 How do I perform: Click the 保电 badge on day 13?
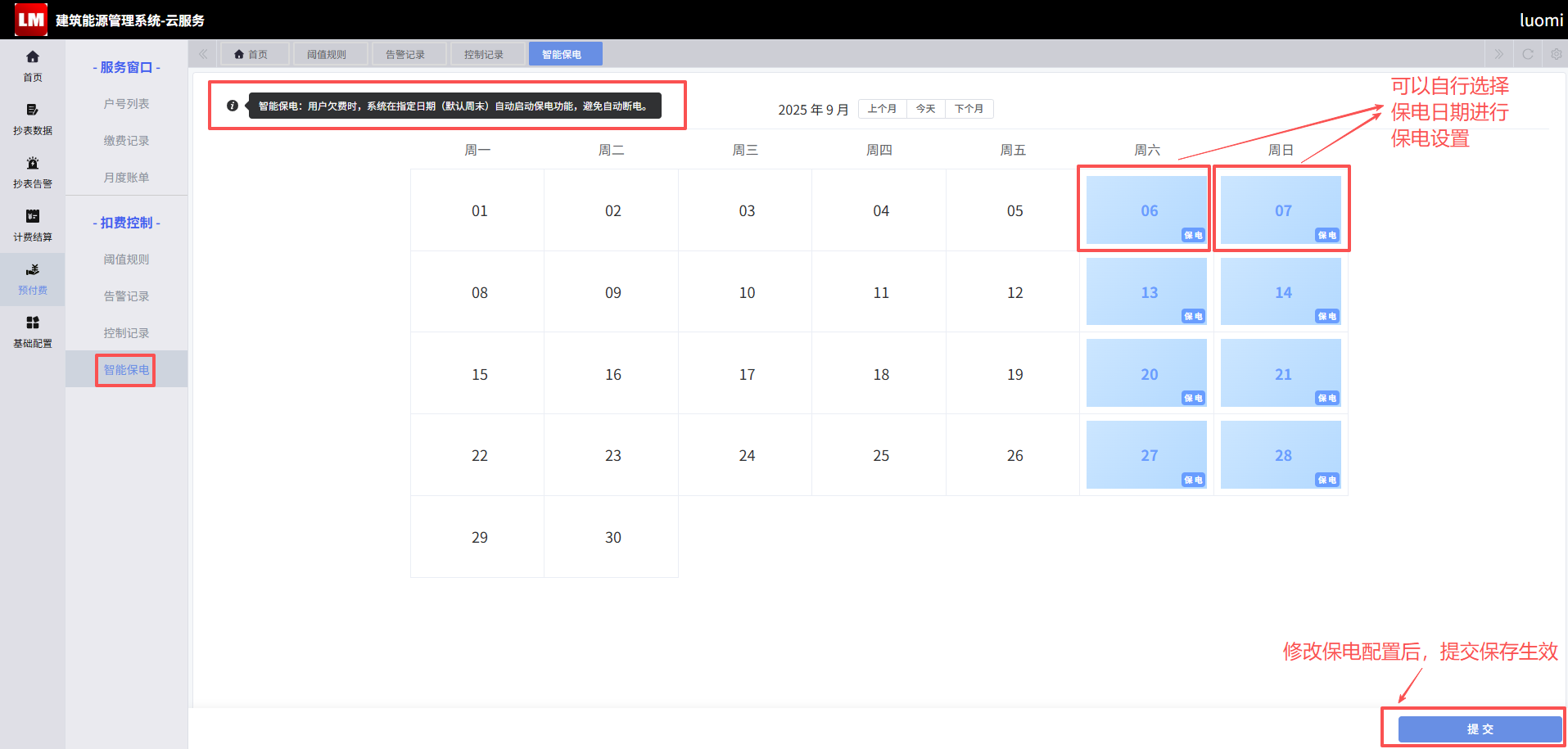point(1193,316)
